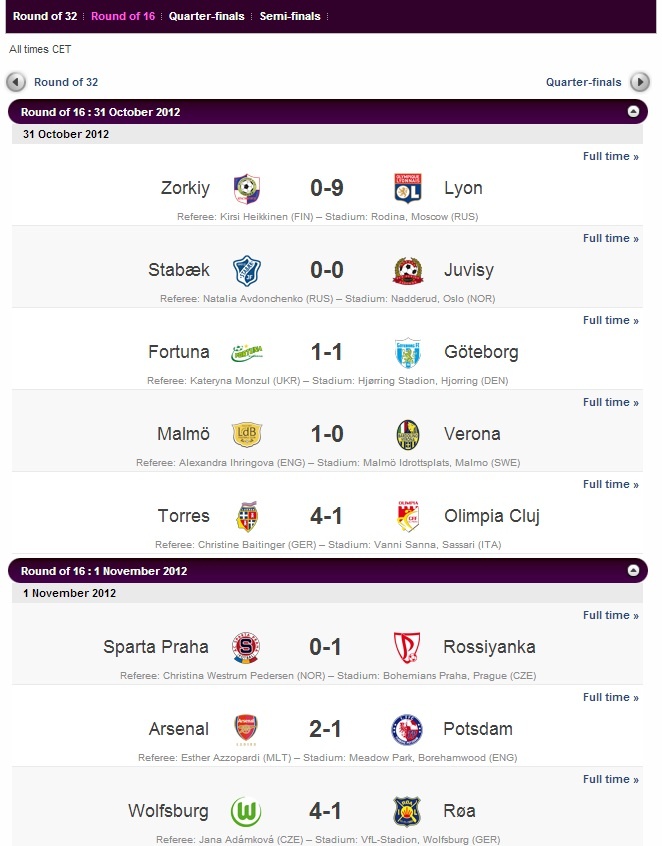Click the Malmö LdB badge
Screen dimensions: 662x846
point(247,434)
